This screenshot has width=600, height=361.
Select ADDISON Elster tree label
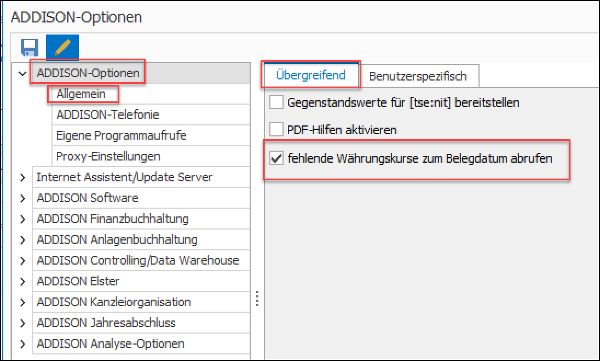click(x=78, y=281)
